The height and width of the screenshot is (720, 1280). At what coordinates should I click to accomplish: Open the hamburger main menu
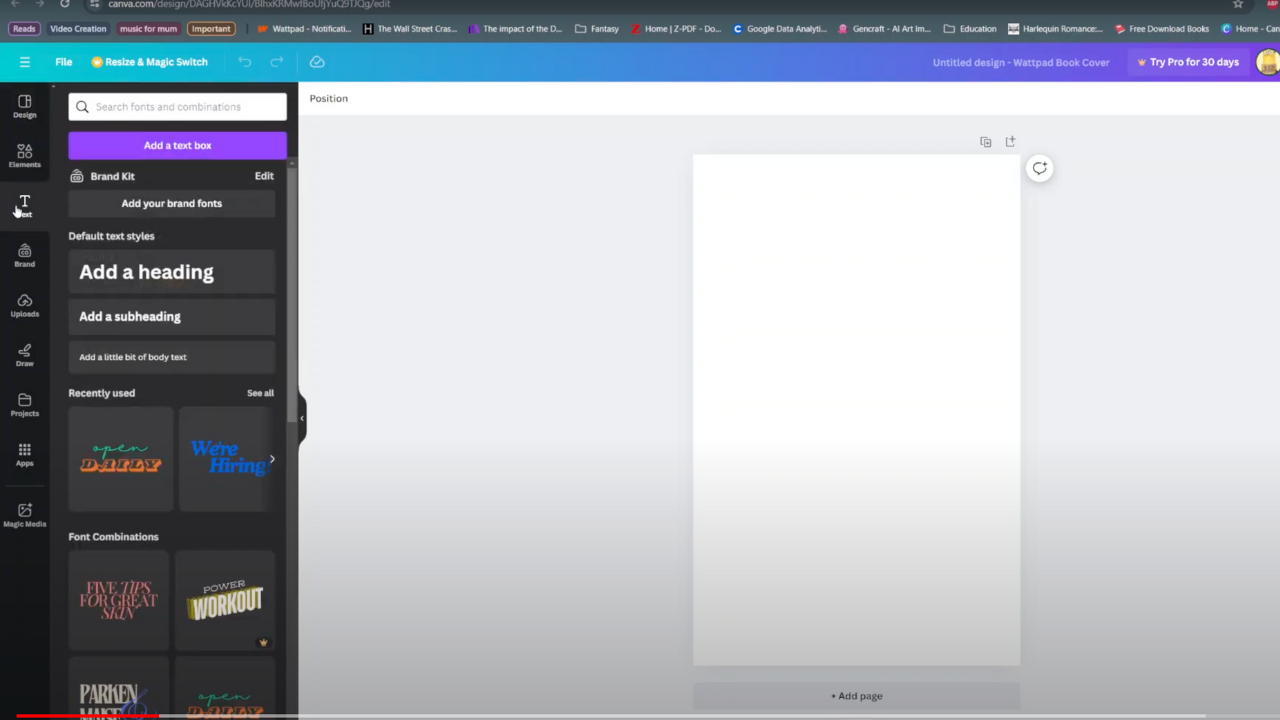24,62
